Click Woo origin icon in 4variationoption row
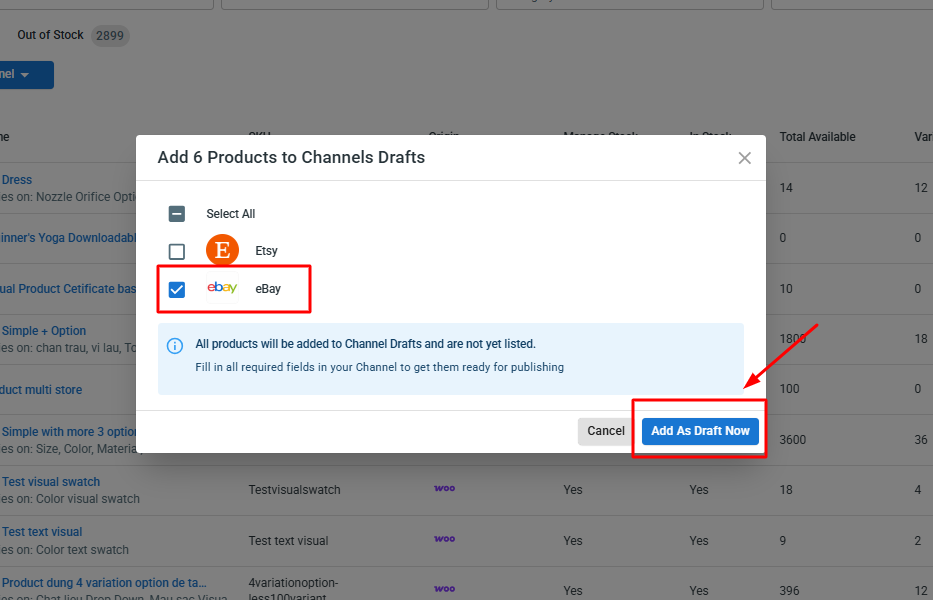933x600 pixels. coord(444,589)
